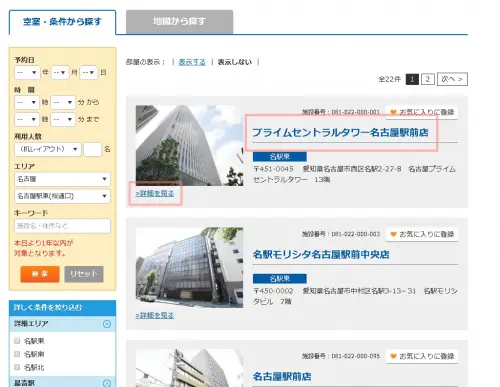Check the 名駅東 area checkbox
Viewport: 500px width, 387px height.
click(x=17, y=341)
